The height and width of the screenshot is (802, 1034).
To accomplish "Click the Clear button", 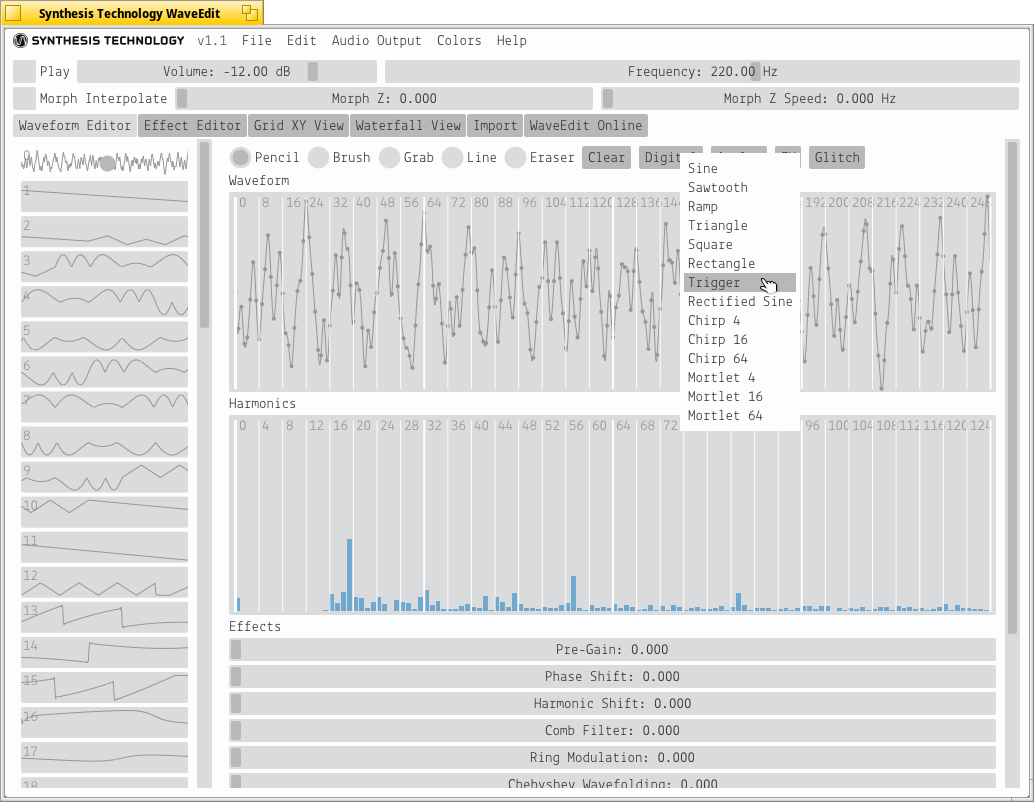I will coord(607,158).
